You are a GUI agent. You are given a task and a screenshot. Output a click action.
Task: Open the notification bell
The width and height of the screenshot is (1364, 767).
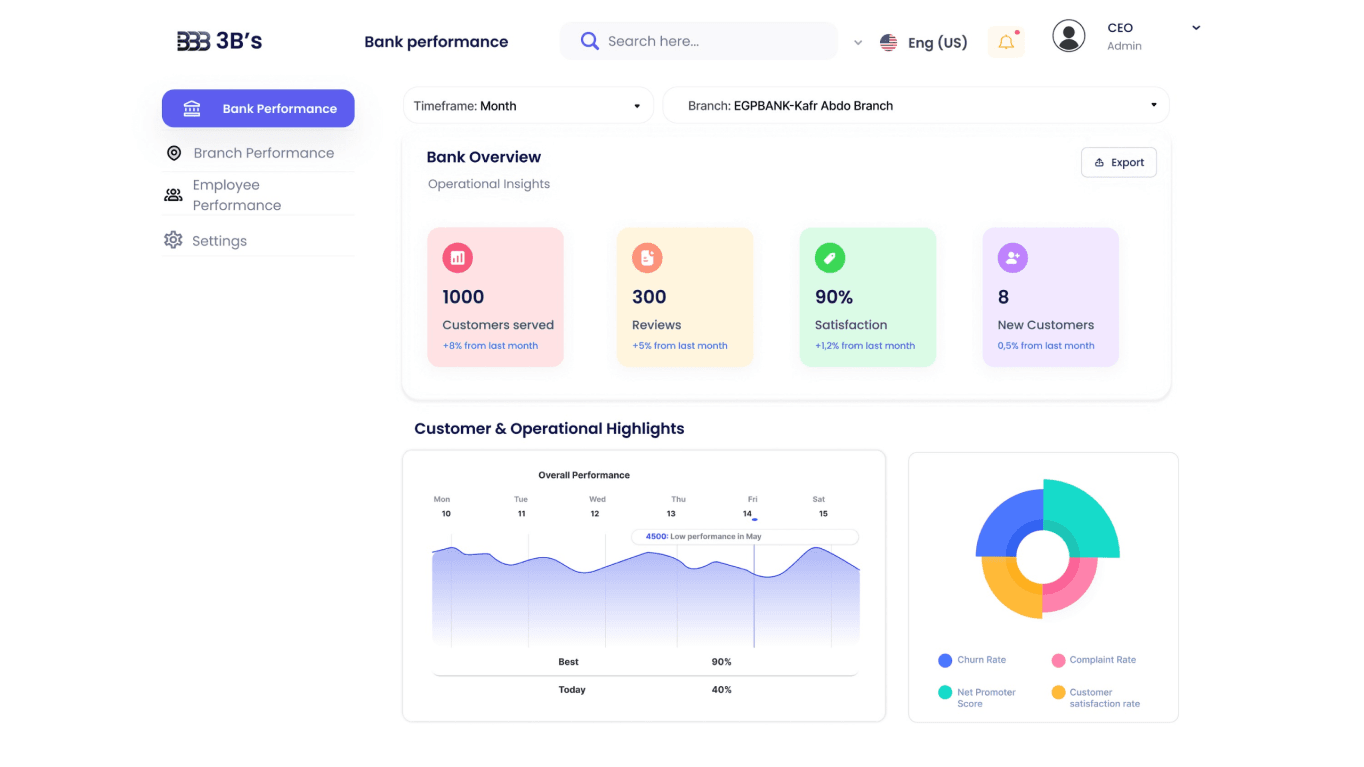(x=1006, y=41)
